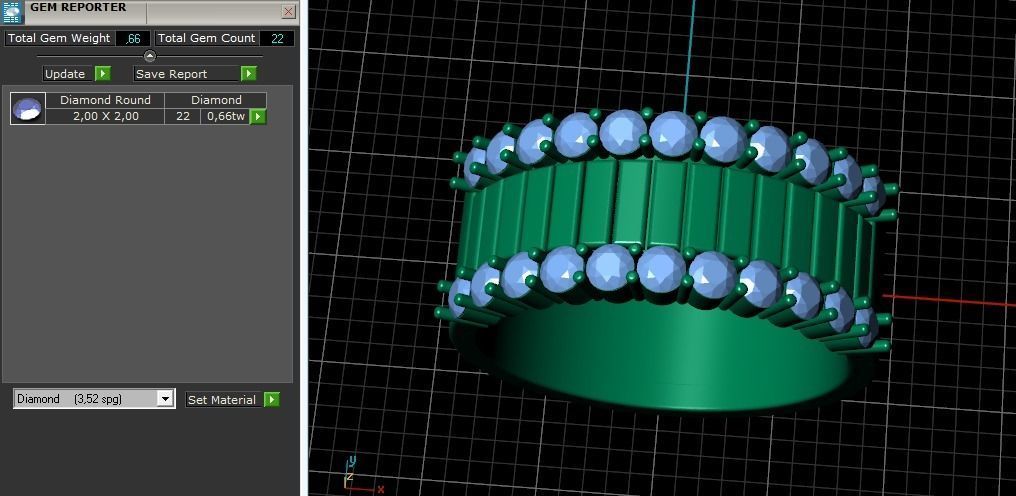Collapse the panel using the round arrow
This screenshot has width=1016, height=496.
click(150, 56)
